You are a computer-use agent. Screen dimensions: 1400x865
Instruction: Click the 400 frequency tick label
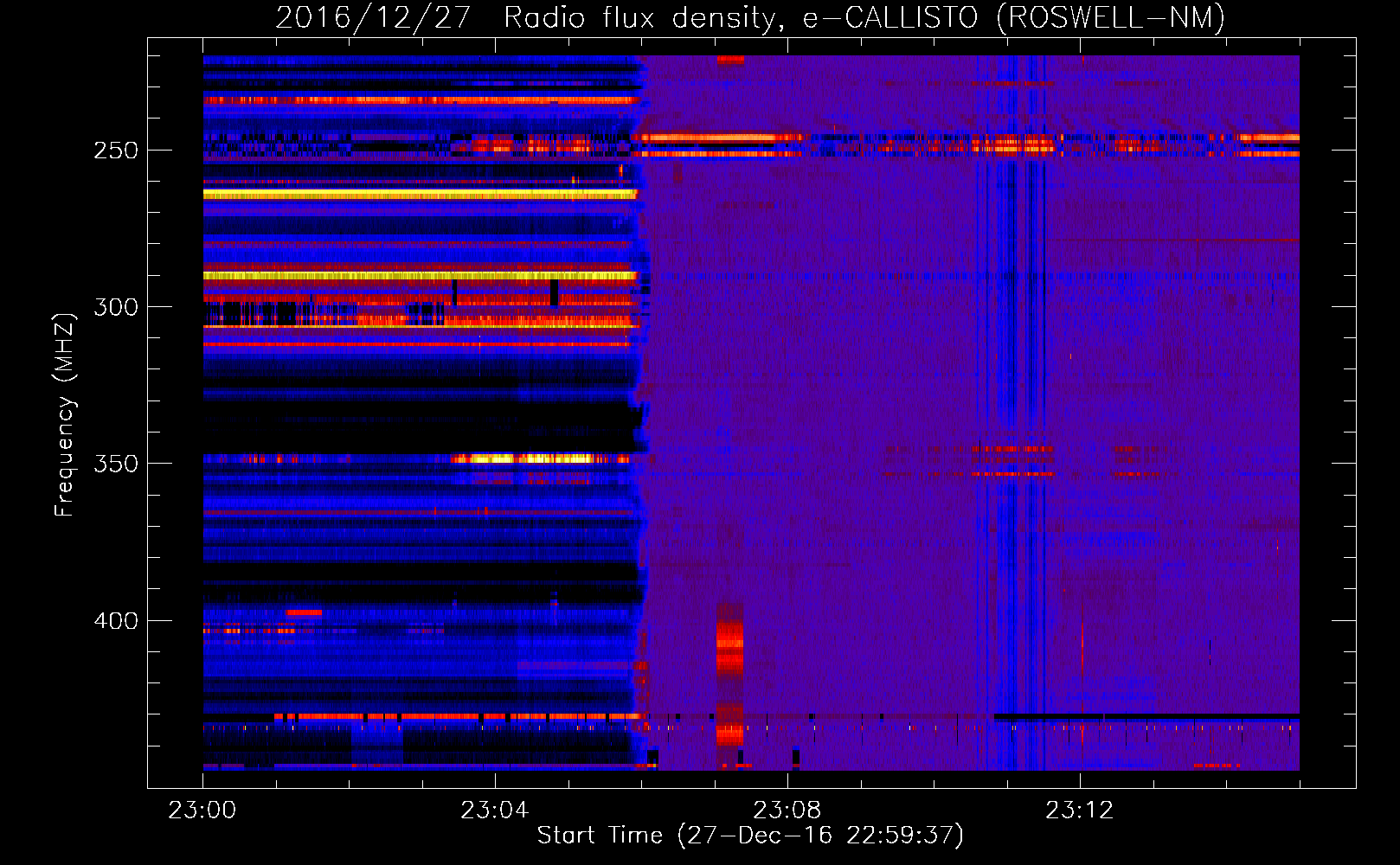[116, 621]
